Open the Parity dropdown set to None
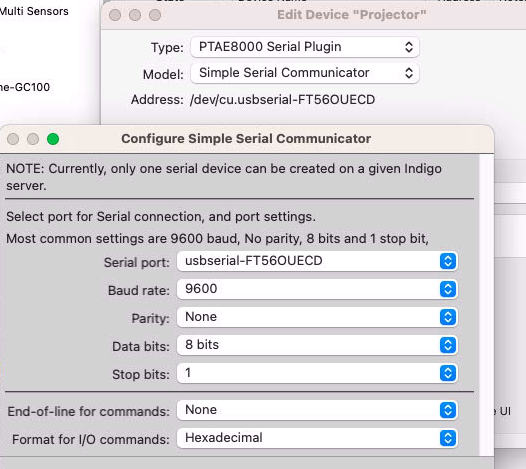The width and height of the screenshot is (526, 469). 317,317
